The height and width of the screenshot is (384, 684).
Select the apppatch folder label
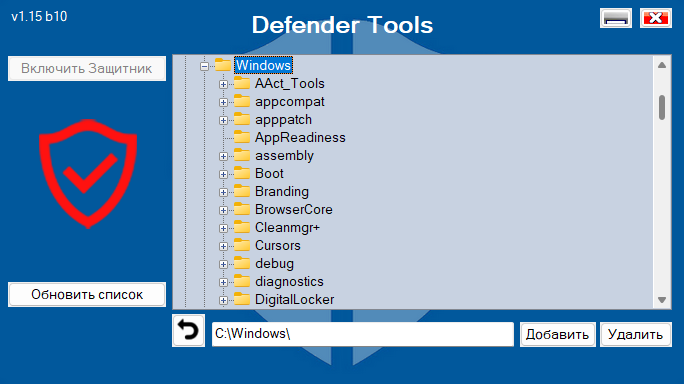point(284,120)
